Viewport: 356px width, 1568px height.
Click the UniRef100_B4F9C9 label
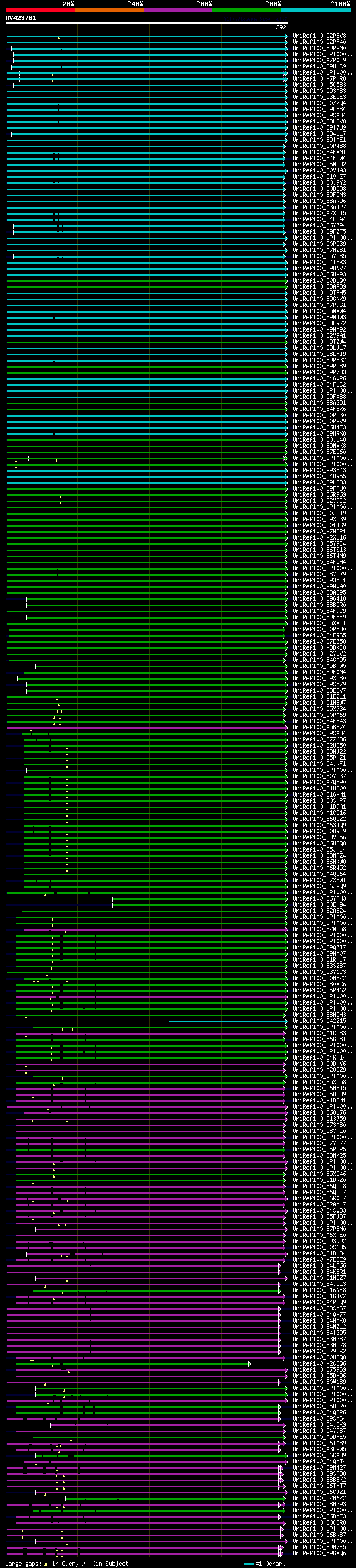pos(319,611)
